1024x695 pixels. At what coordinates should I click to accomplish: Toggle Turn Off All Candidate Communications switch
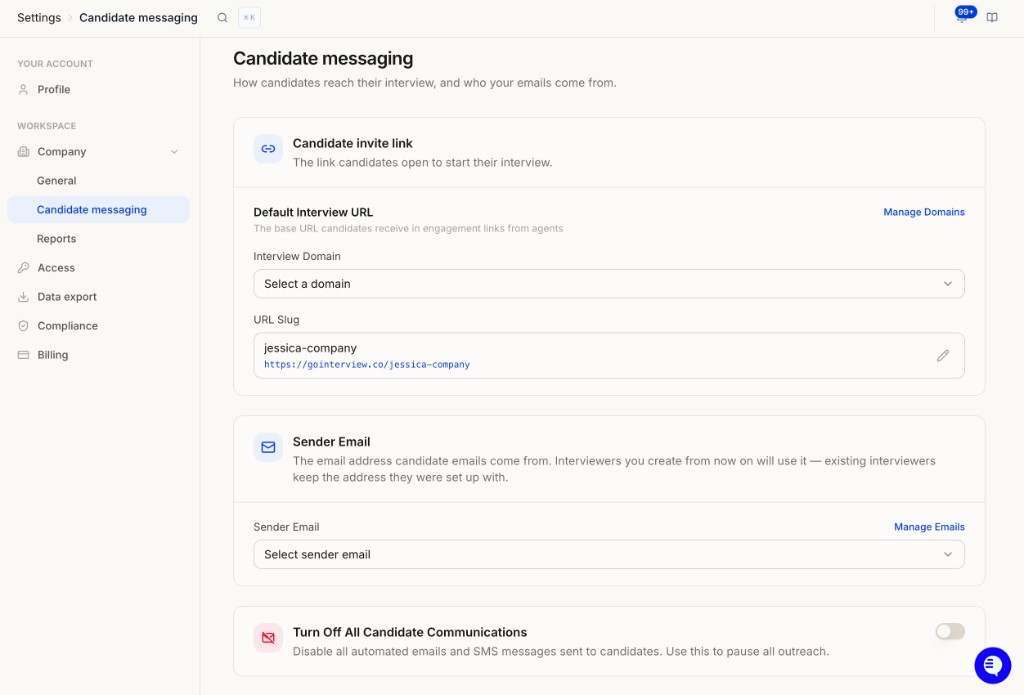[950, 631]
